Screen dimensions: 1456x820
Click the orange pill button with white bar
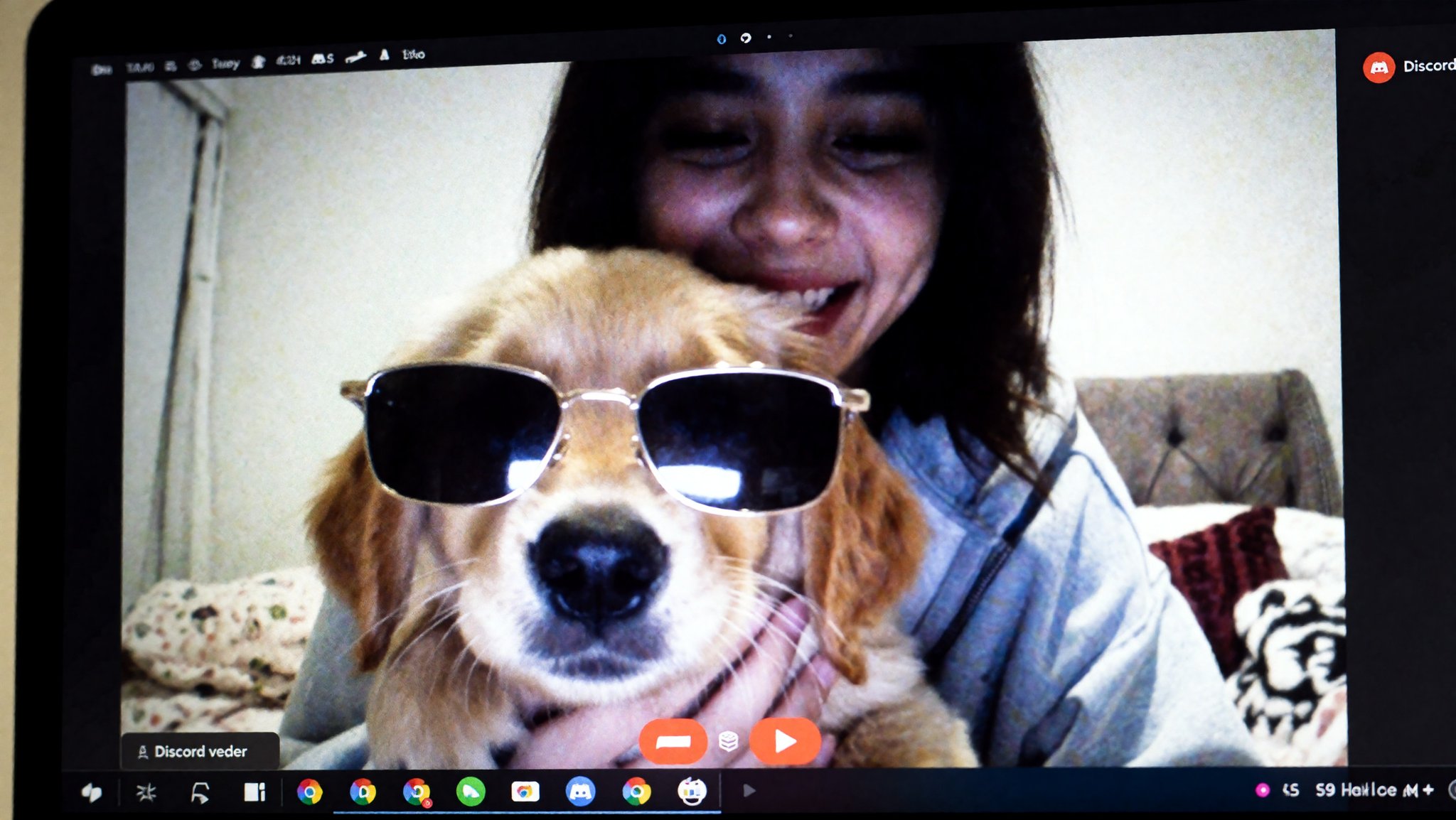tap(673, 742)
